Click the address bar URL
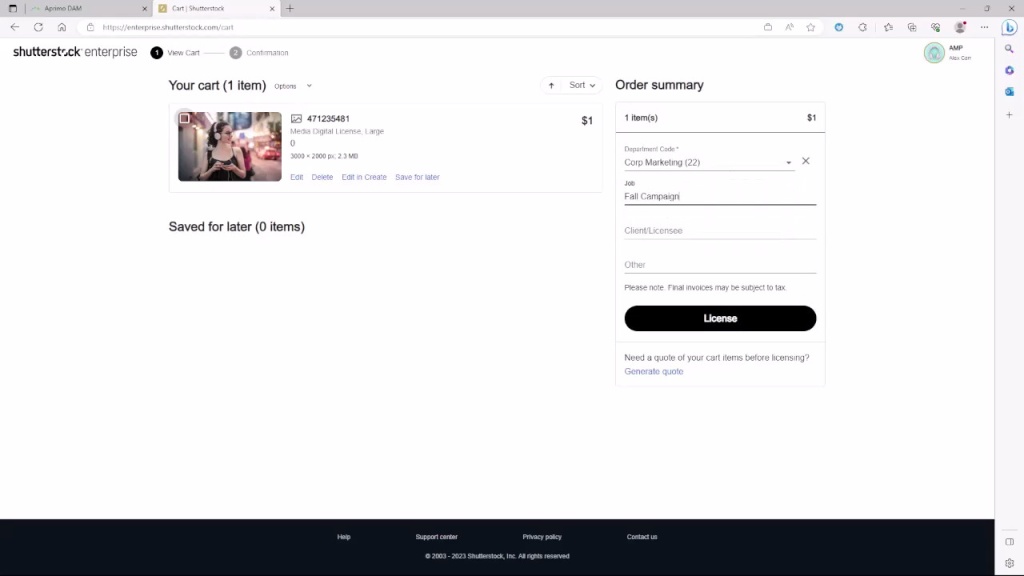 168,27
